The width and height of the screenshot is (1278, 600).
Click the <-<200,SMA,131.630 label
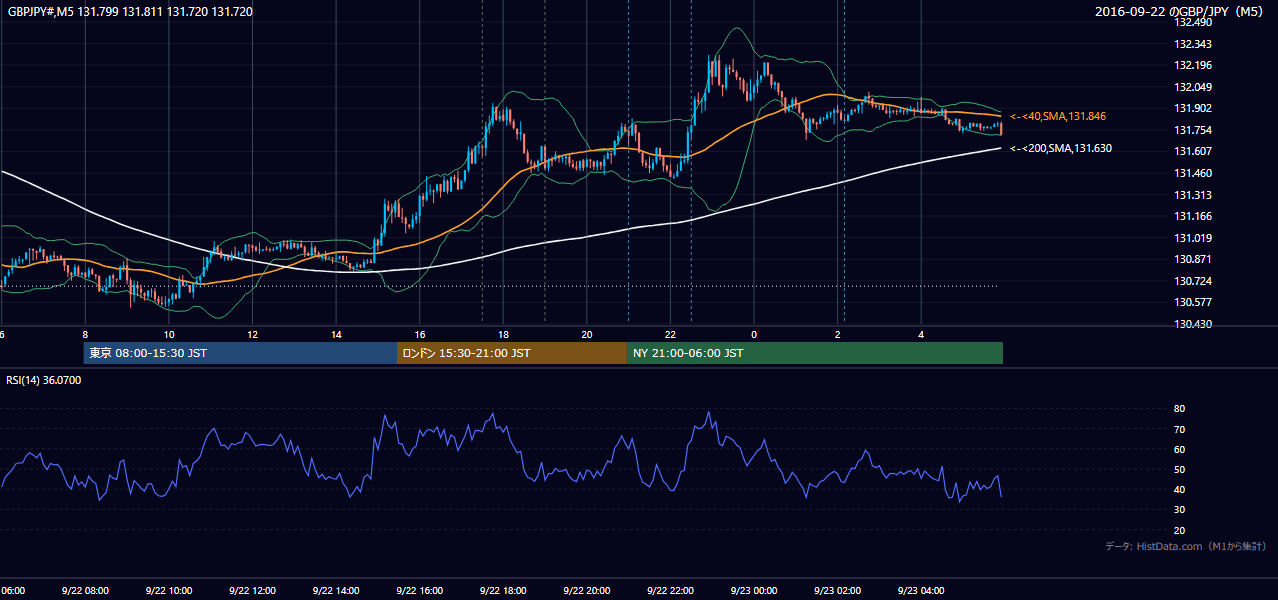[x=1061, y=149]
